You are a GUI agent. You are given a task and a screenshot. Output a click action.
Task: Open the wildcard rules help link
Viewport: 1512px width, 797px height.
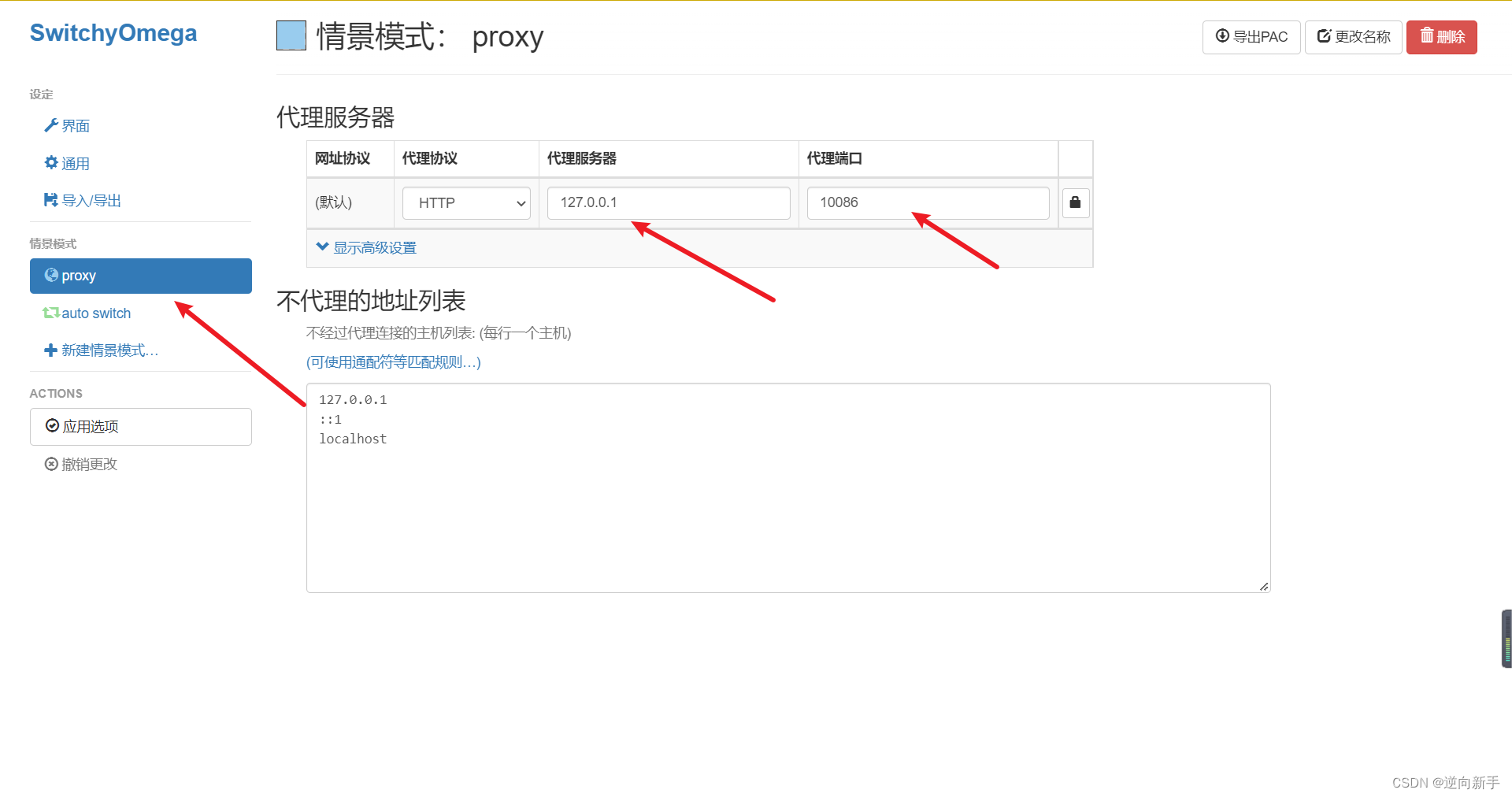pos(394,362)
